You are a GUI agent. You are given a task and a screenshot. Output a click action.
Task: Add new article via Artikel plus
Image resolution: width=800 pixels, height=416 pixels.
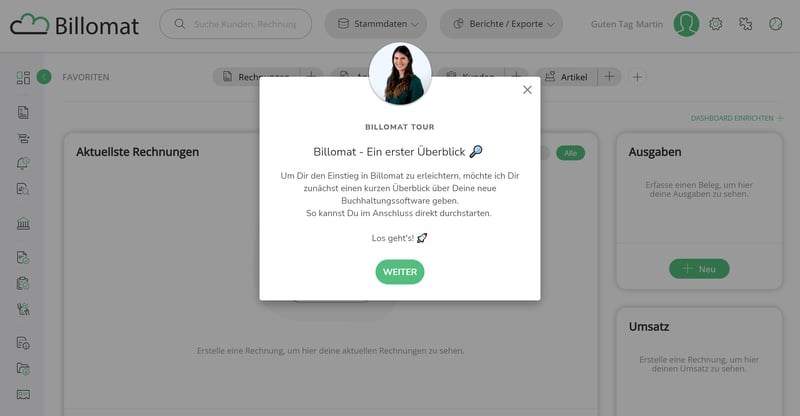[609, 77]
